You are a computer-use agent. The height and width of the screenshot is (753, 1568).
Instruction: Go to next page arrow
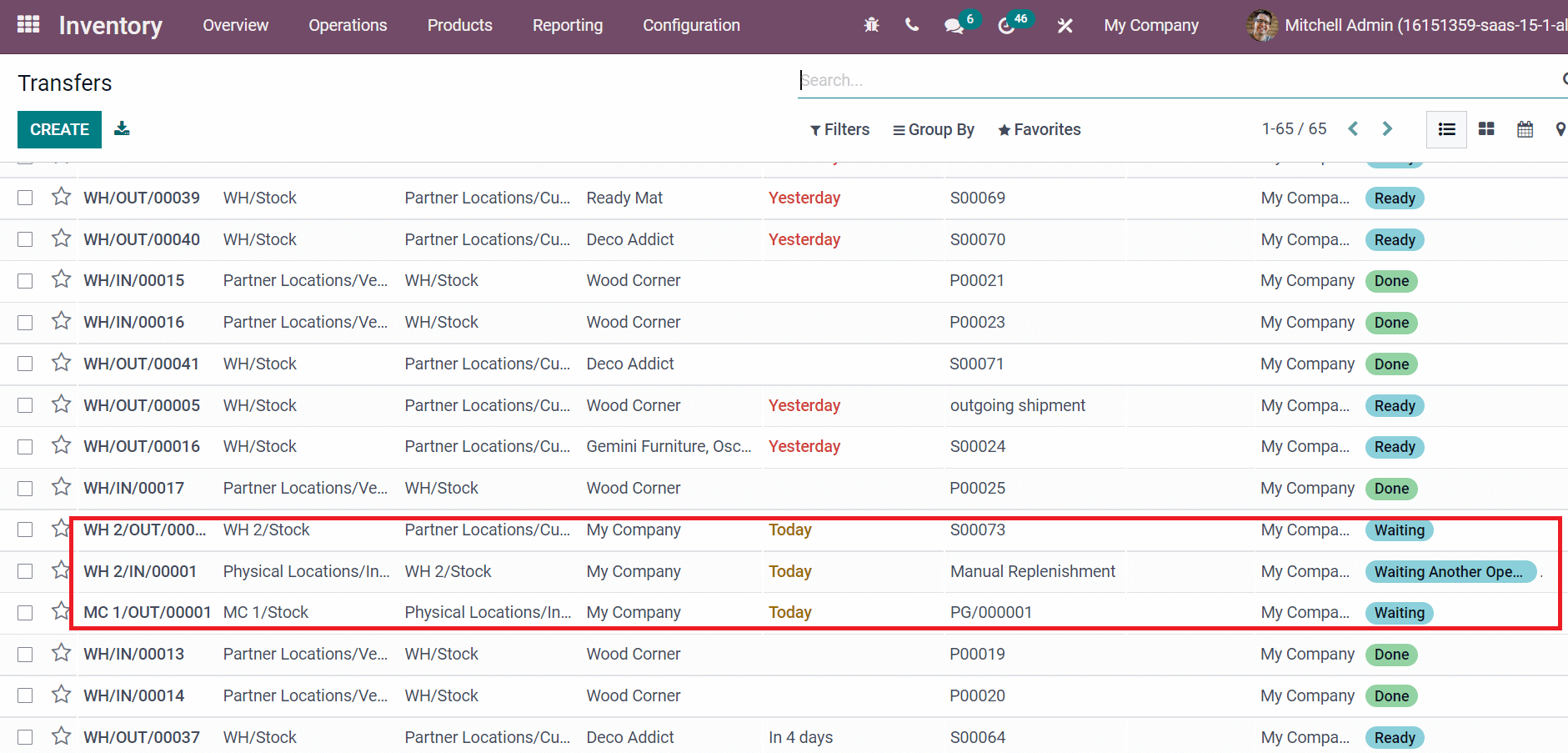click(x=1387, y=128)
